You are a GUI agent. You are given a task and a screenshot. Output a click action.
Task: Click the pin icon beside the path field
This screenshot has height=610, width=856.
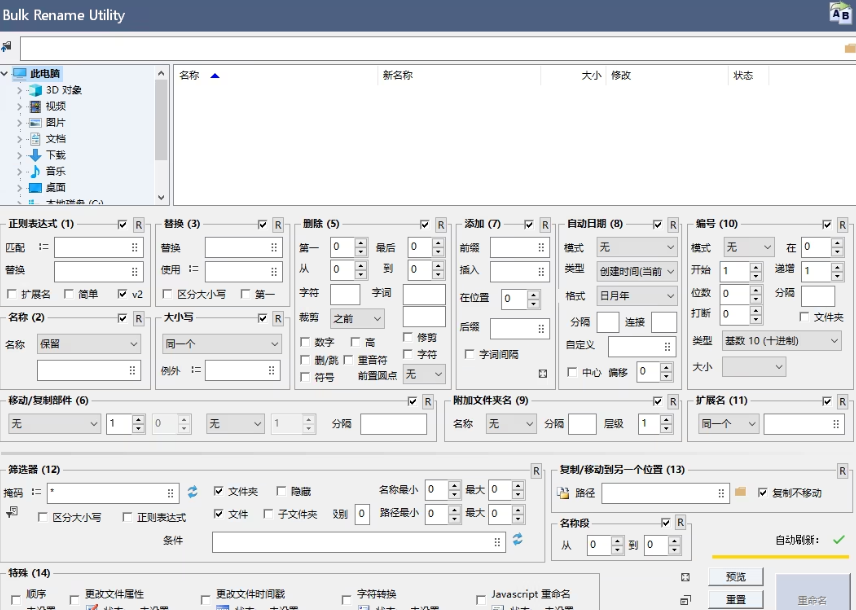coord(7,47)
